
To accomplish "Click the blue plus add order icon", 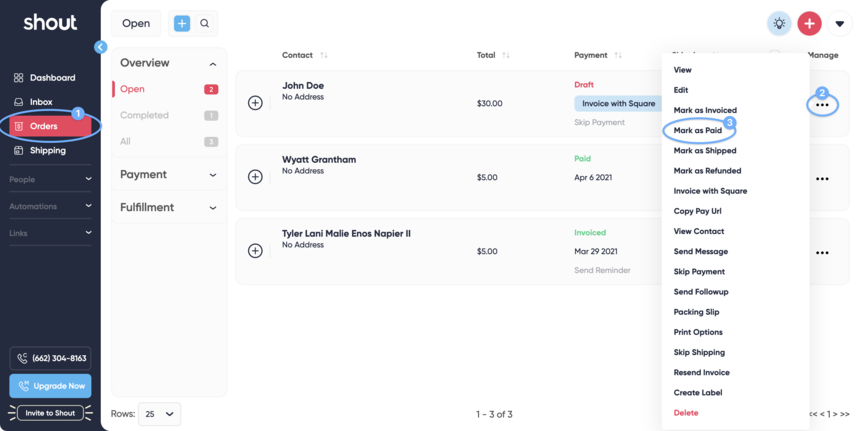I will [182, 24].
